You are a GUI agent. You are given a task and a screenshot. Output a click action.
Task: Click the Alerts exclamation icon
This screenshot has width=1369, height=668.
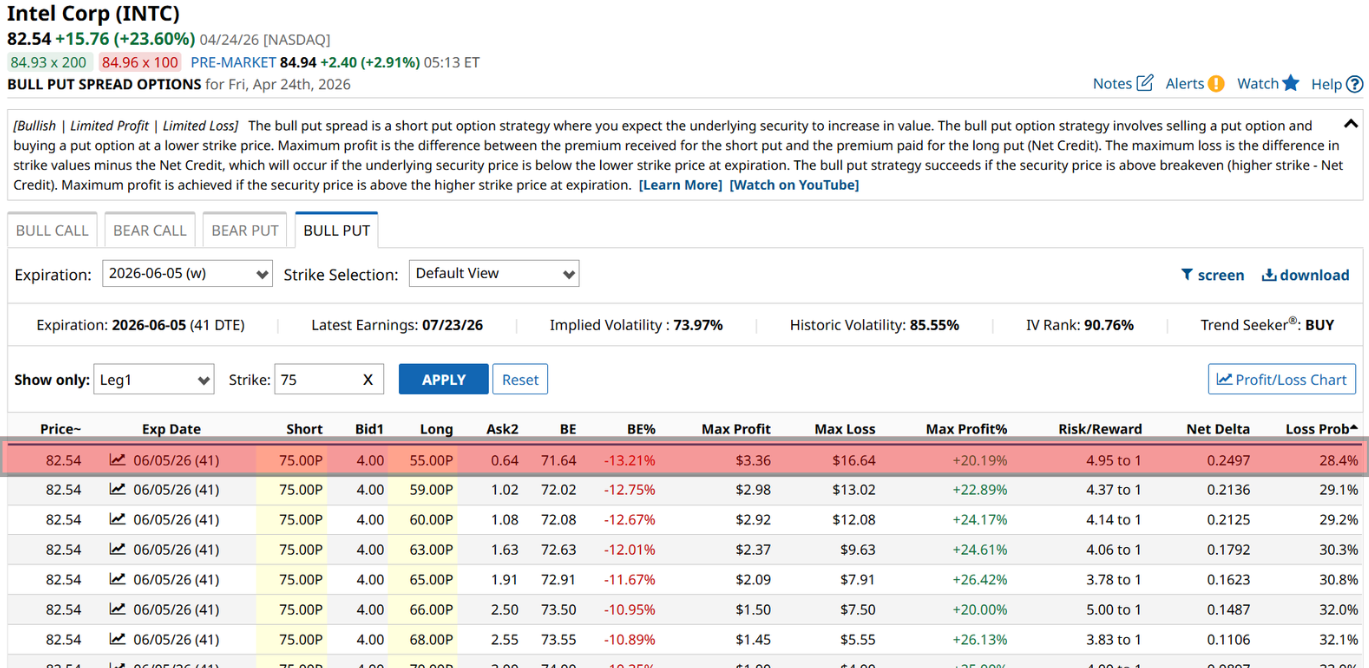point(1215,84)
